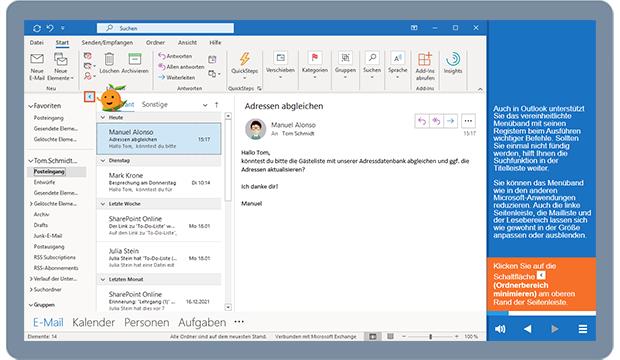Click Manuel Alonso's avatar in the reading pane
This screenshot has height=360, width=620.
point(255,129)
